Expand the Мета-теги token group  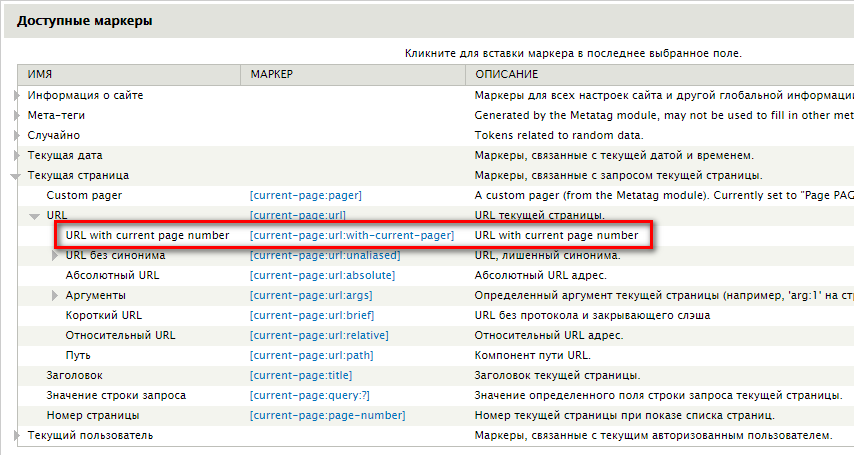point(17,115)
